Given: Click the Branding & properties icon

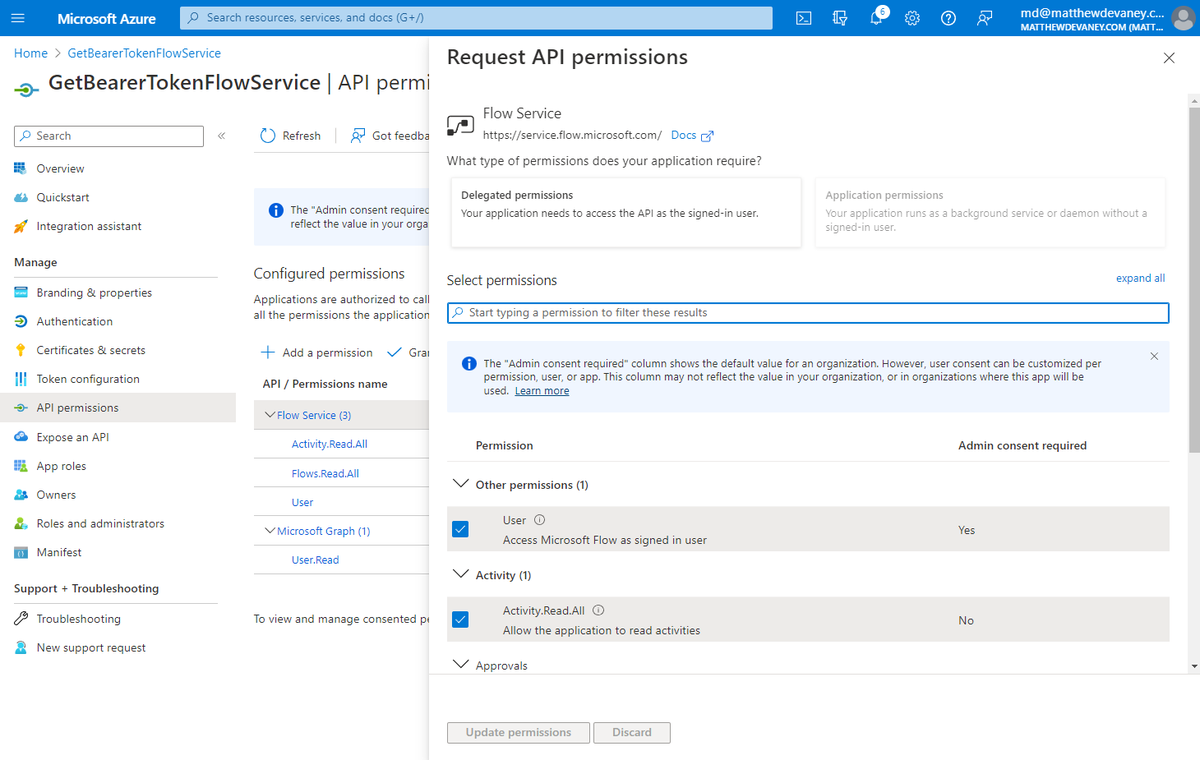Looking at the screenshot, I should (21, 293).
